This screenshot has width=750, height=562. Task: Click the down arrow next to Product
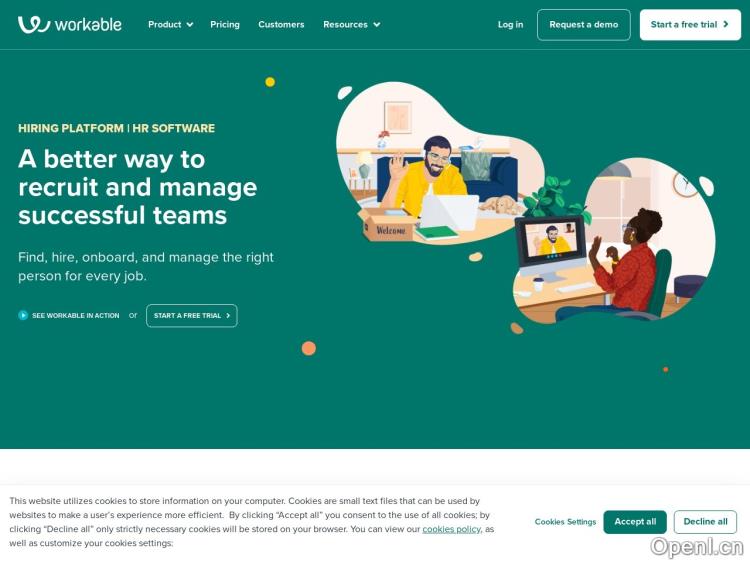click(x=189, y=25)
